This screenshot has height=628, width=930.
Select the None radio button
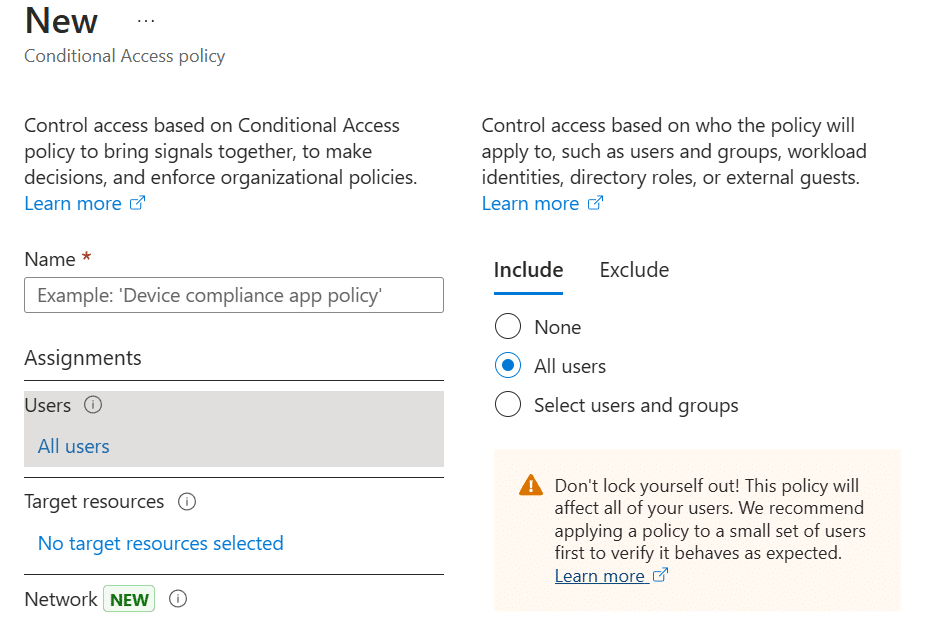tap(508, 327)
